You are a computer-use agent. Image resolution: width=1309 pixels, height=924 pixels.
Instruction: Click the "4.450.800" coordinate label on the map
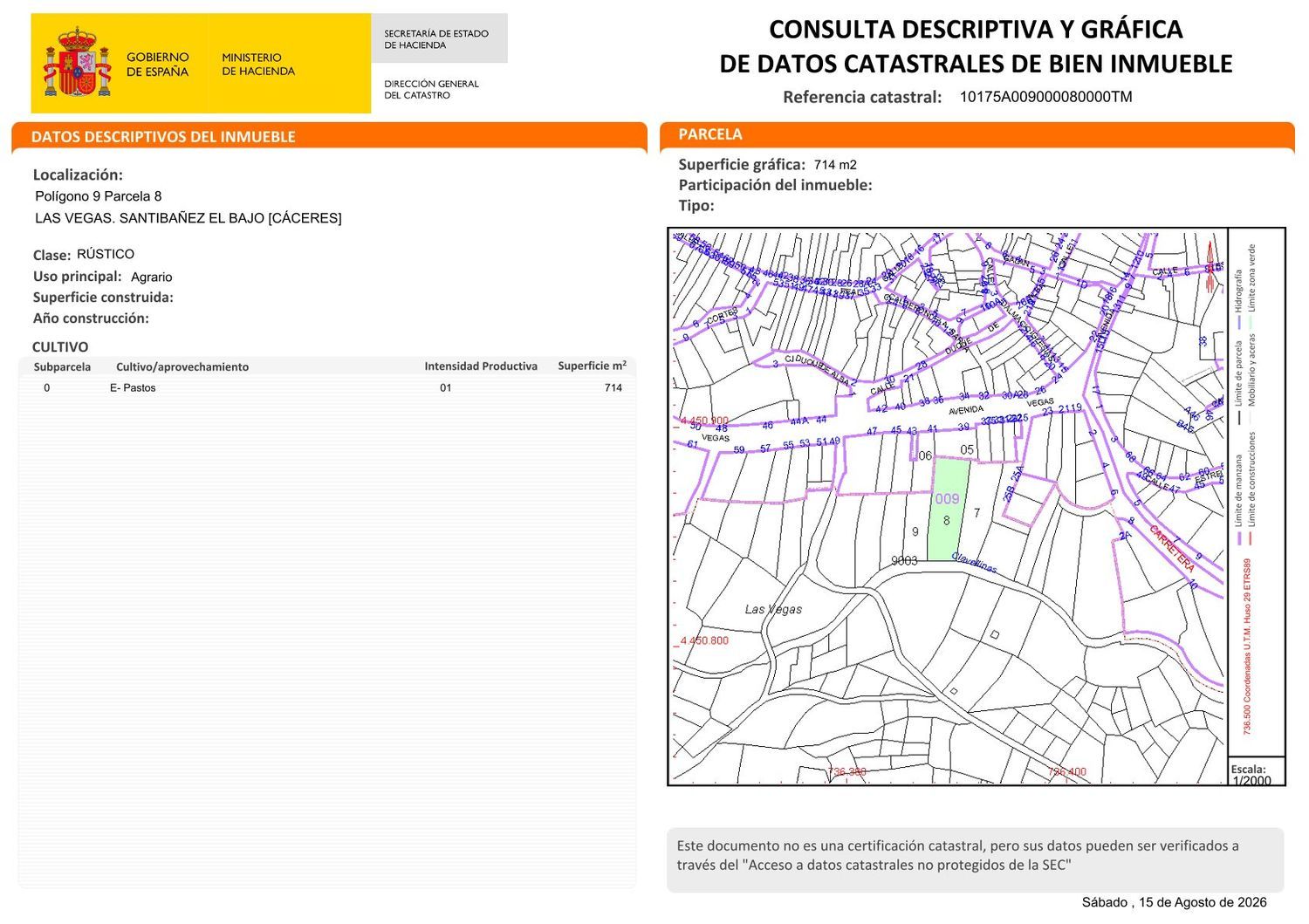coord(704,640)
